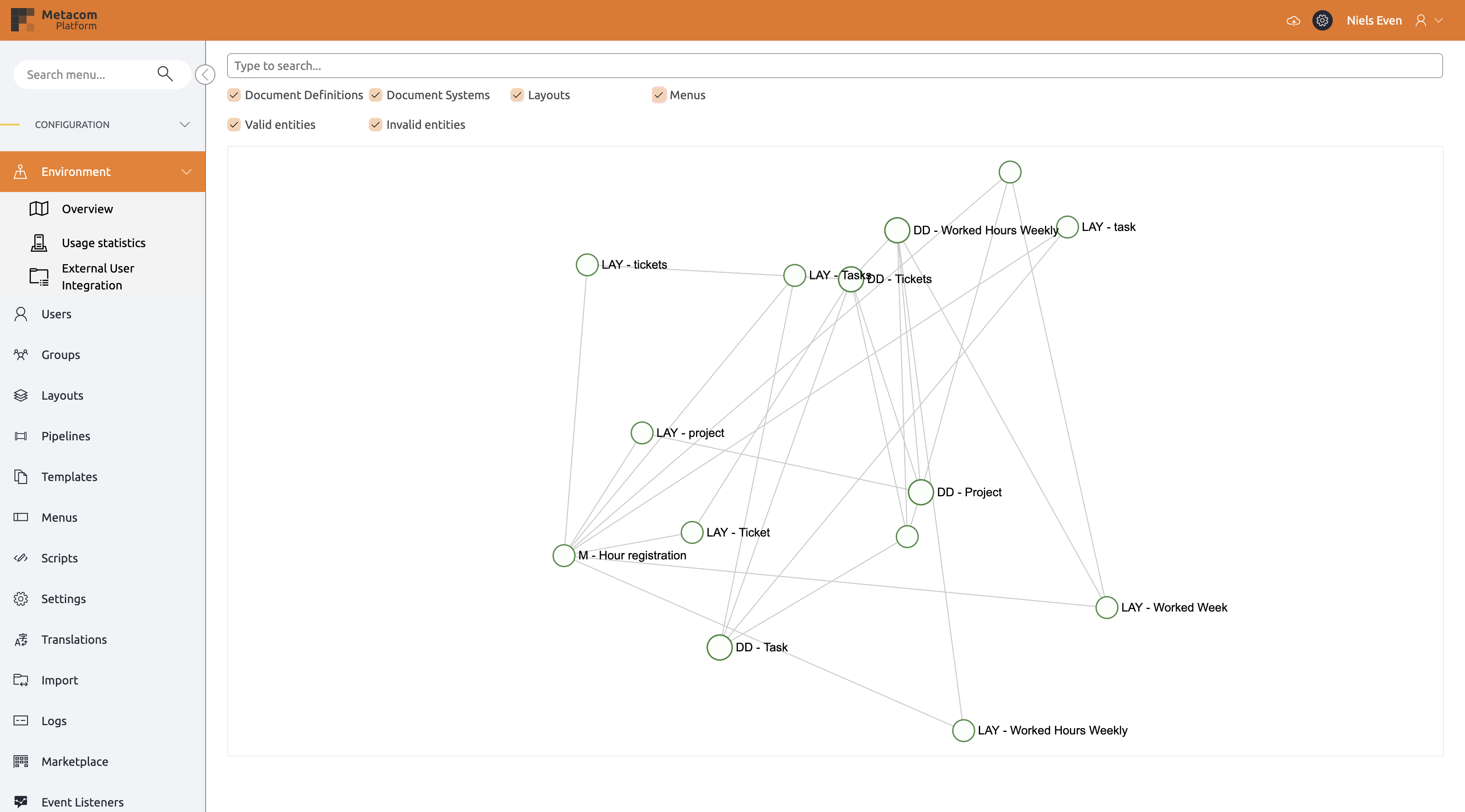1465x812 pixels.
Task: Click the cloud upload icon in header
Action: 1292,21
